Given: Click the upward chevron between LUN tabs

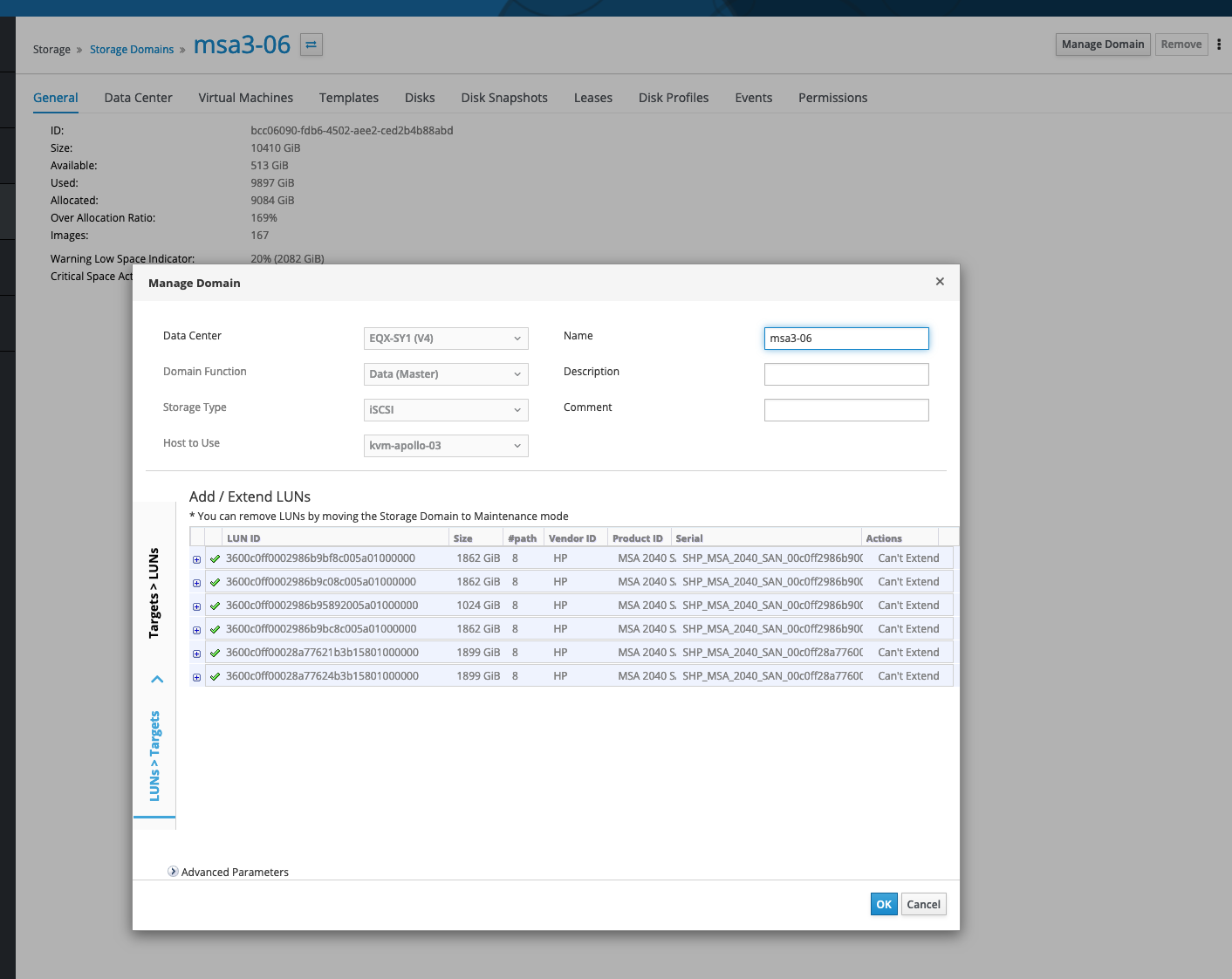Looking at the screenshot, I should (x=157, y=679).
